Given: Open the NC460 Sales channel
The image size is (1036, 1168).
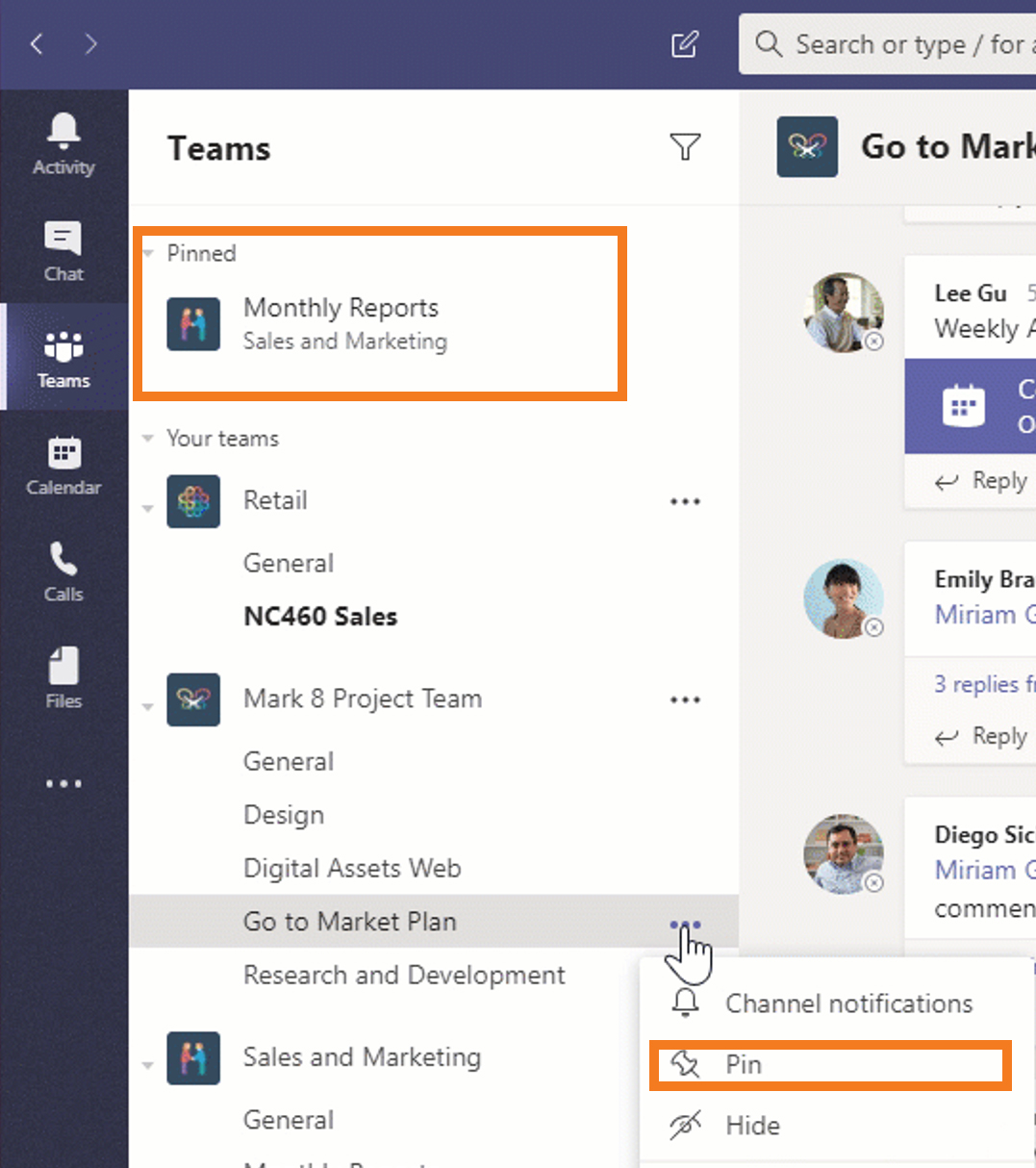Looking at the screenshot, I should pos(320,617).
